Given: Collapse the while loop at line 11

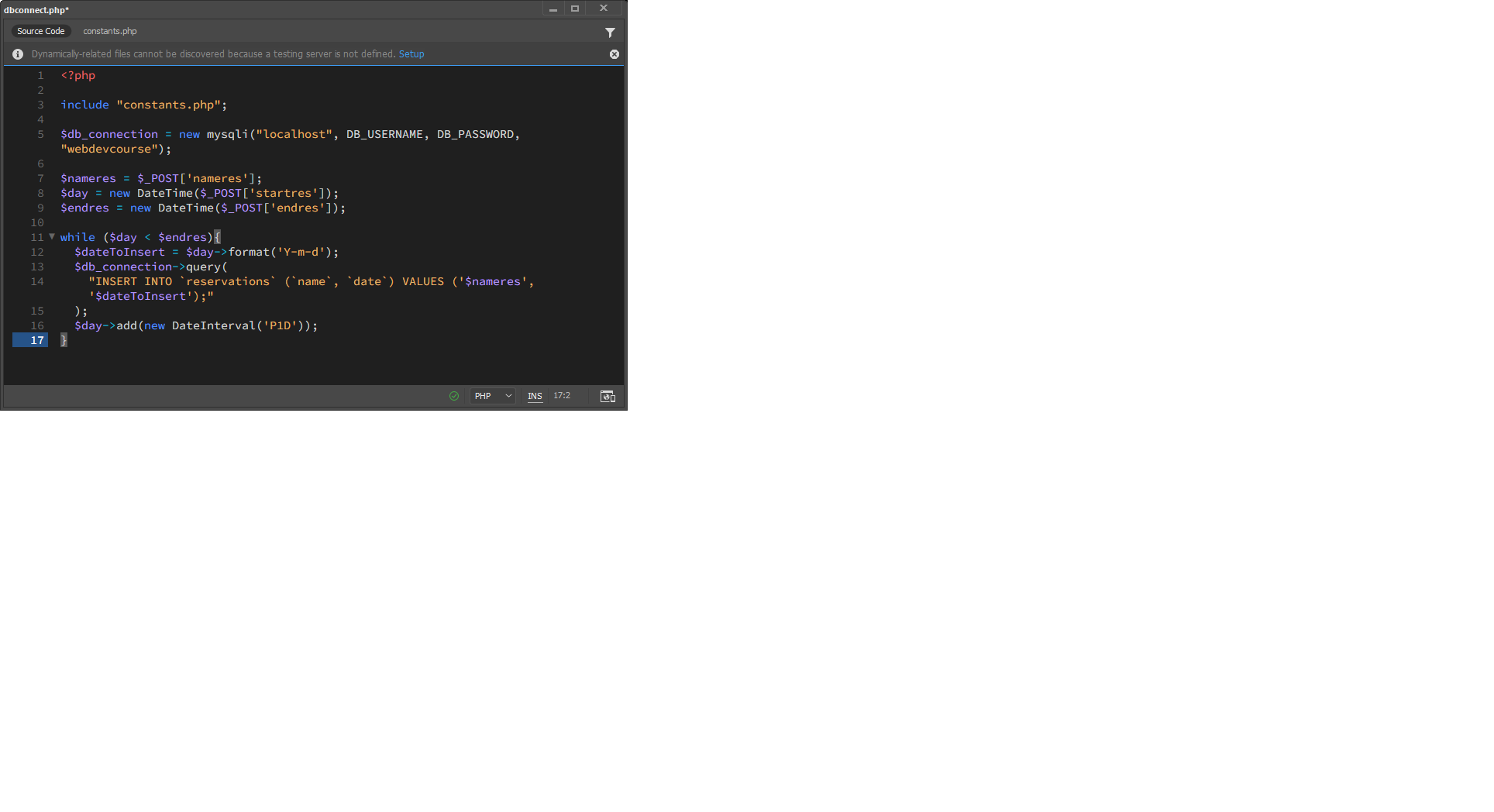Looking at the screenshot, I should pyautogui.click(x=52, y=237).
